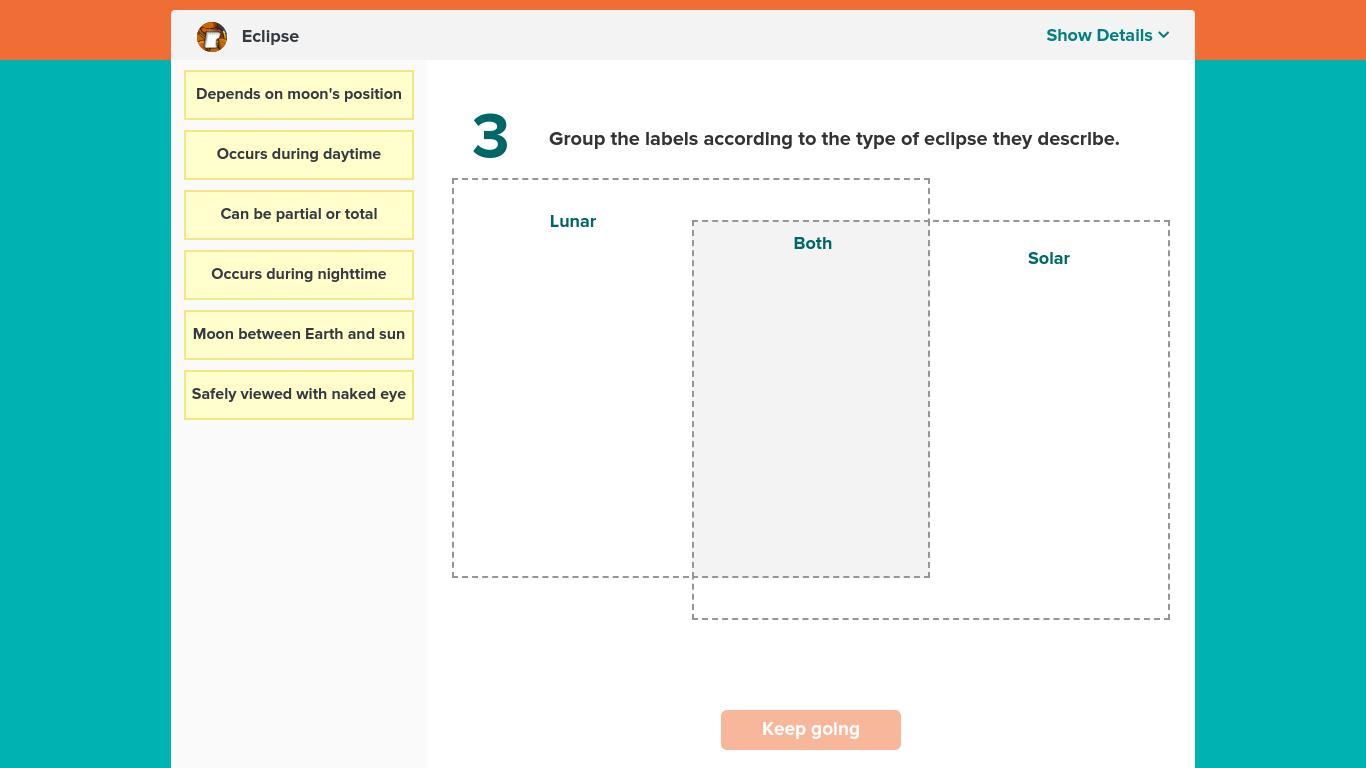The image size is (1366, 768).
Task: Select the 'Safely viewed with naked eye' label
Action: click(x=299, y=395)
